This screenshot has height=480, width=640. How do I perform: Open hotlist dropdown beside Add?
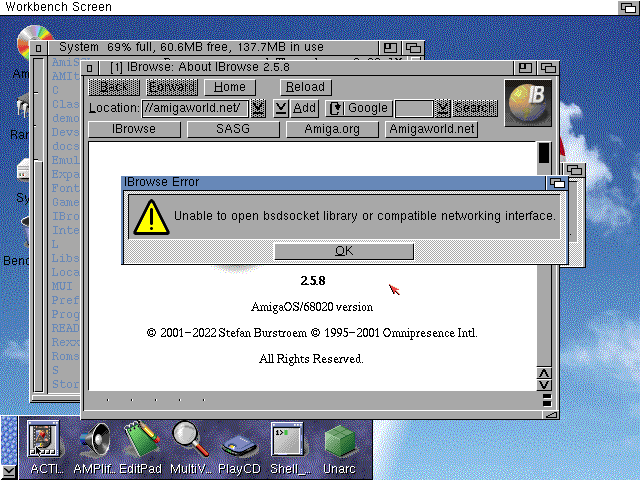click(x=281, y=108)
